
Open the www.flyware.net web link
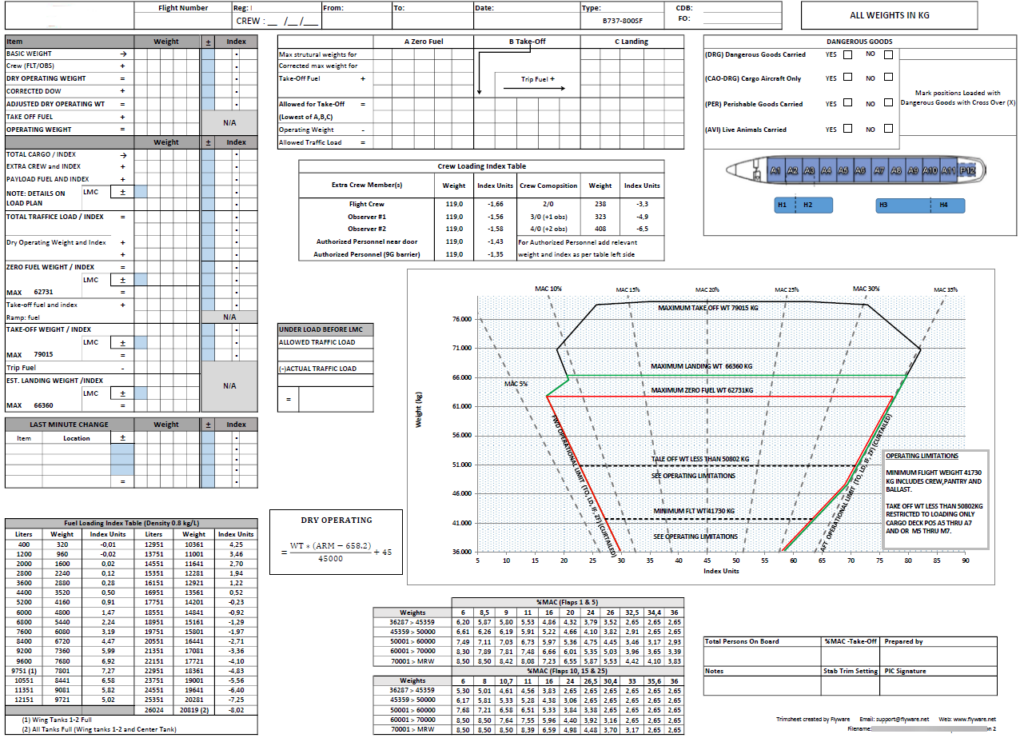click(974, 719)
